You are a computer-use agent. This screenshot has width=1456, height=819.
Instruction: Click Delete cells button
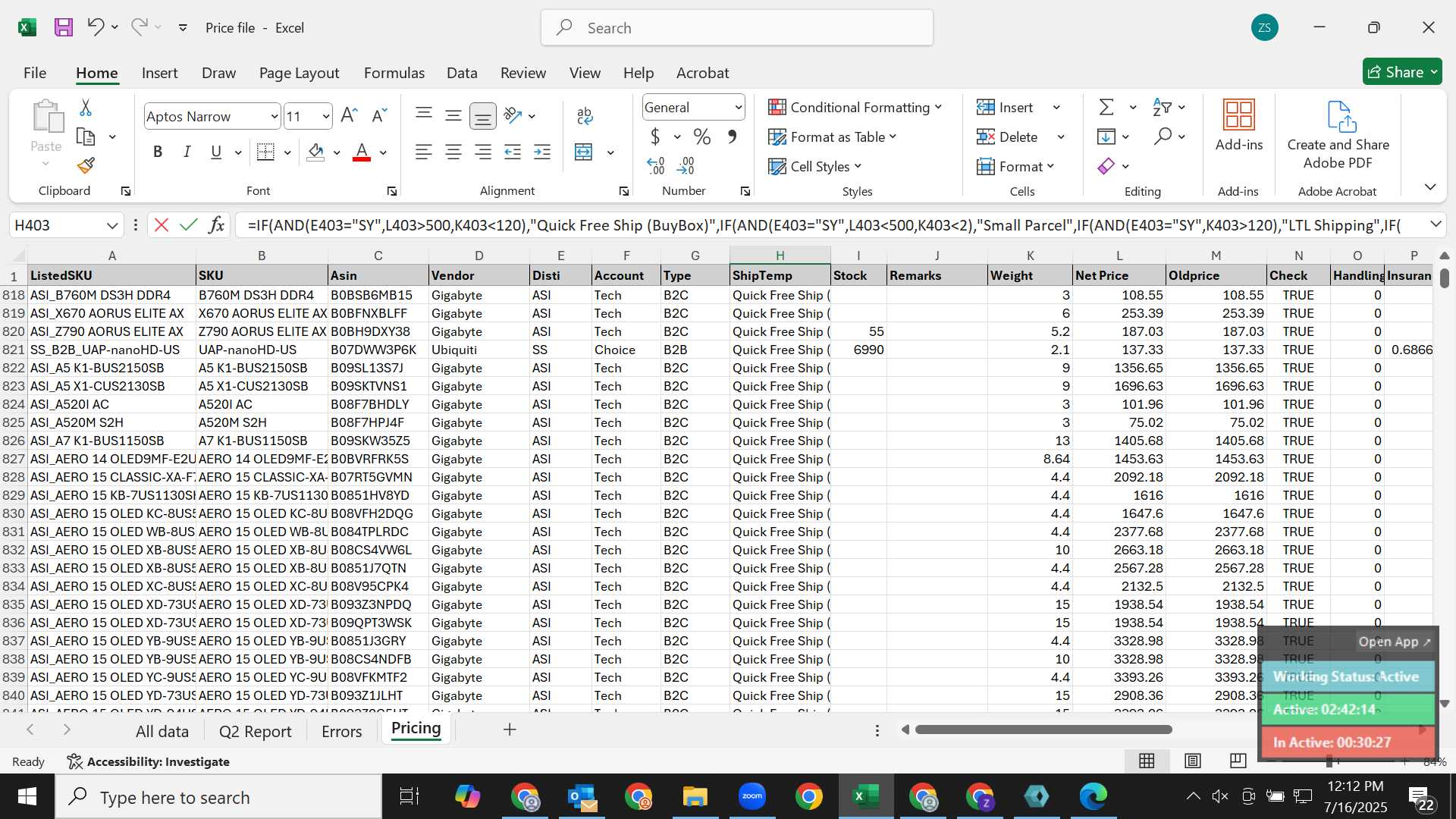1007,137
